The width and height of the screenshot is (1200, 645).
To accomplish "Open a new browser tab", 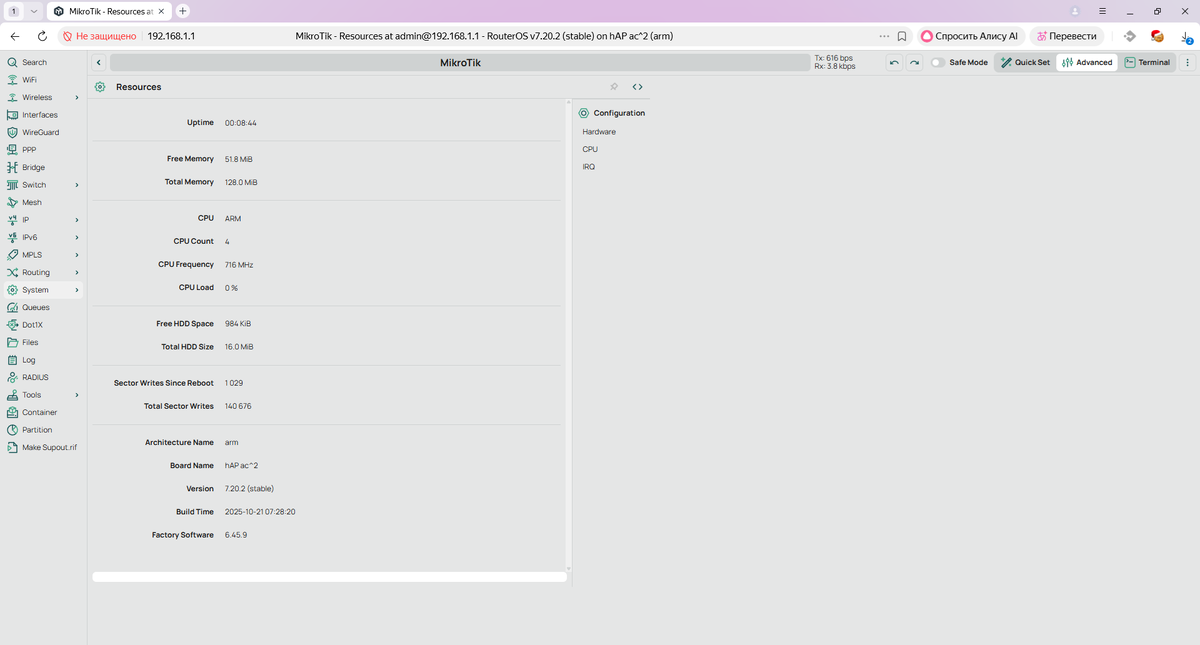I will (183, 11).
